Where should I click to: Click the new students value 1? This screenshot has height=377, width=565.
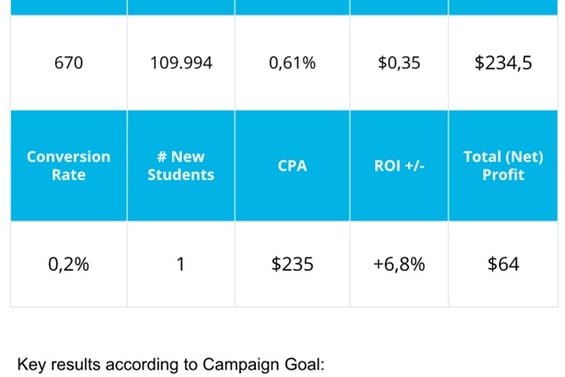coord(181,264)
